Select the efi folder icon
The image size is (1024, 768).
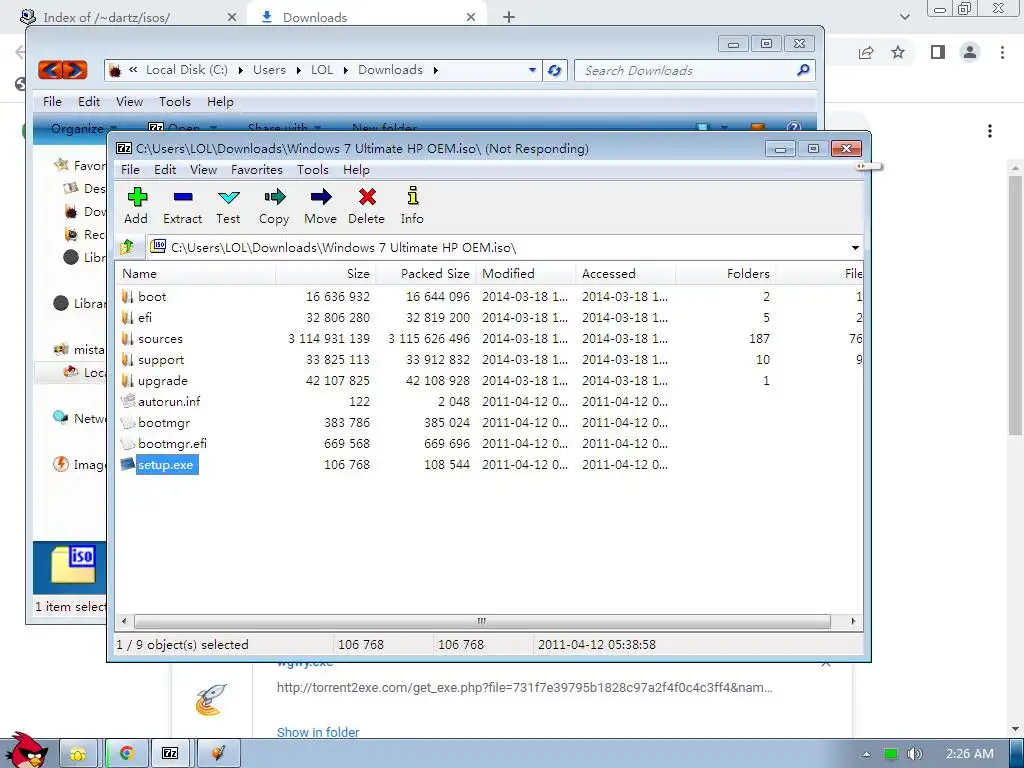pyautogui.click(x=128, y=317)
